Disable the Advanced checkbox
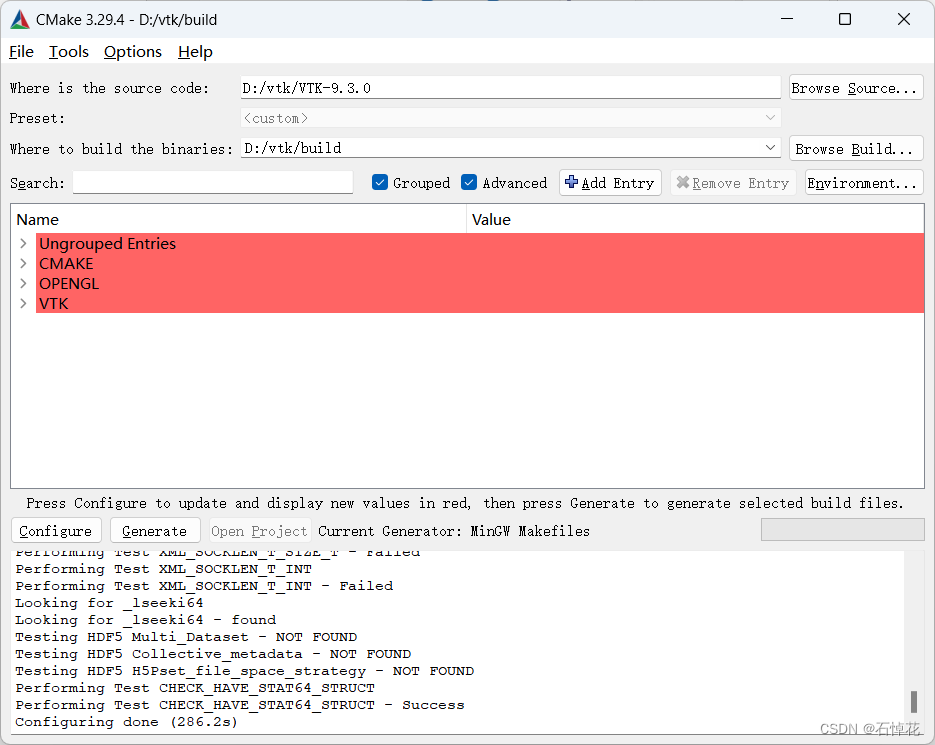This screenshot has height=745, width=935. click(469, 183)
